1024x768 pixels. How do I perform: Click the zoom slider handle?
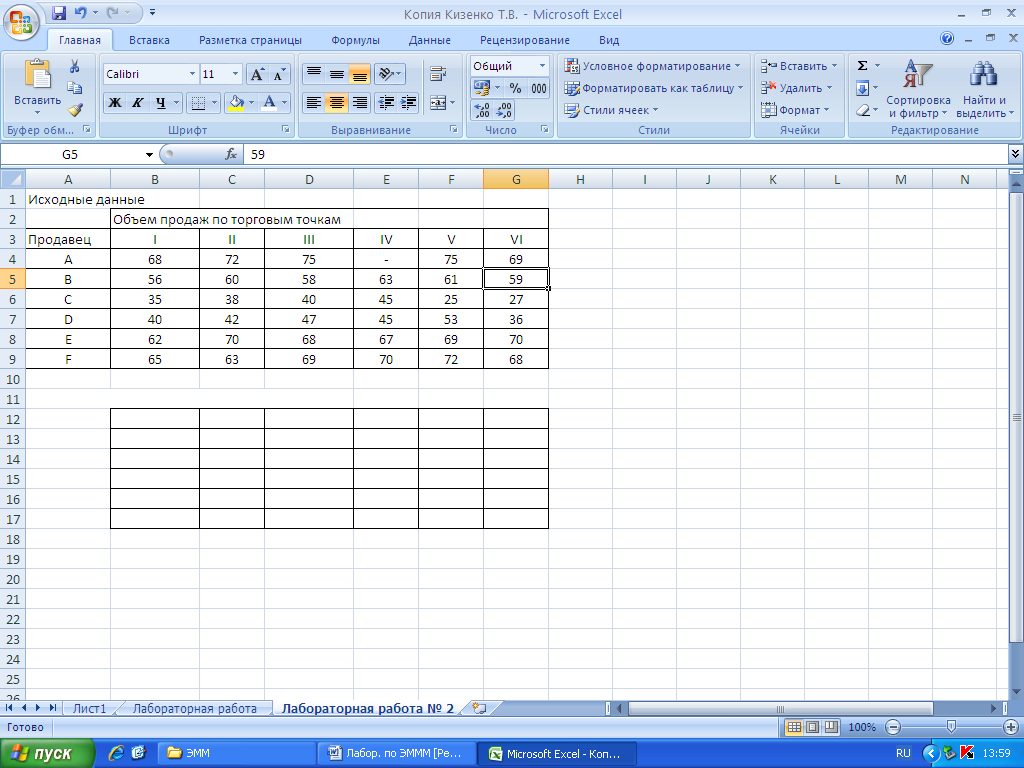point(951,727)
